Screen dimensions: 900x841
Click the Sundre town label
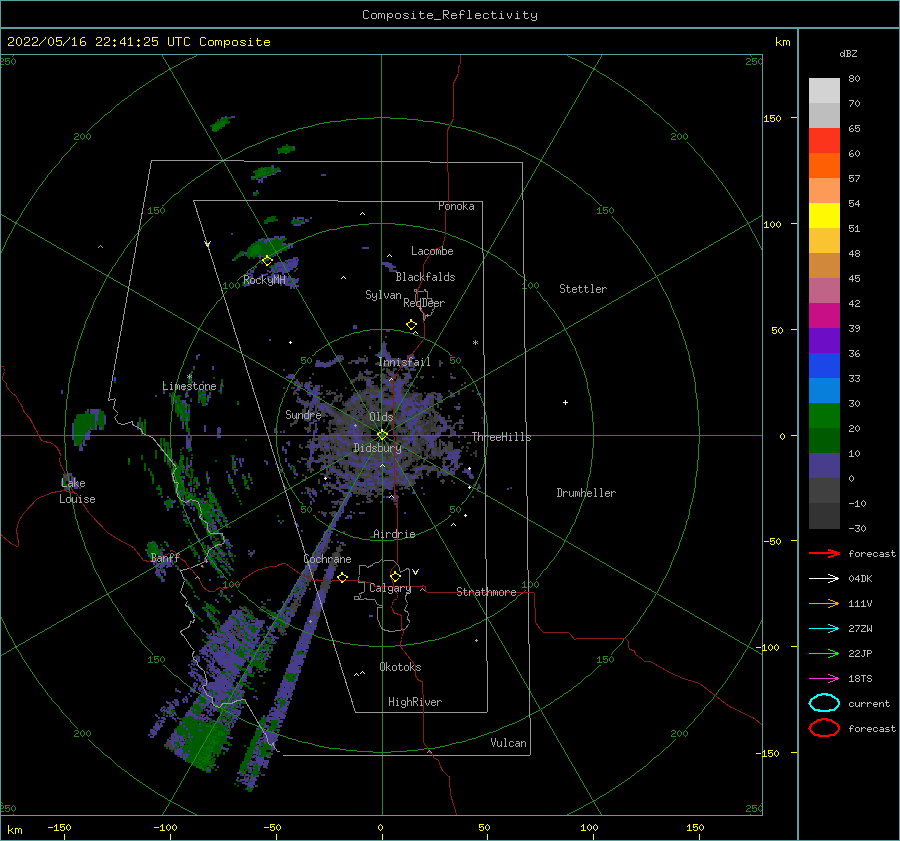click(303, 414)
